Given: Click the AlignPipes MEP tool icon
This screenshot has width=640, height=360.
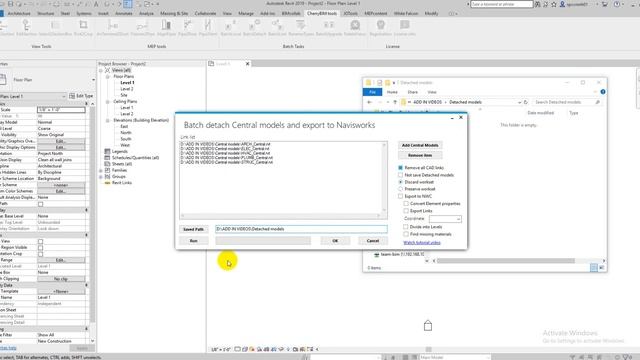Looking at the screenshot, I should (166, 25).
